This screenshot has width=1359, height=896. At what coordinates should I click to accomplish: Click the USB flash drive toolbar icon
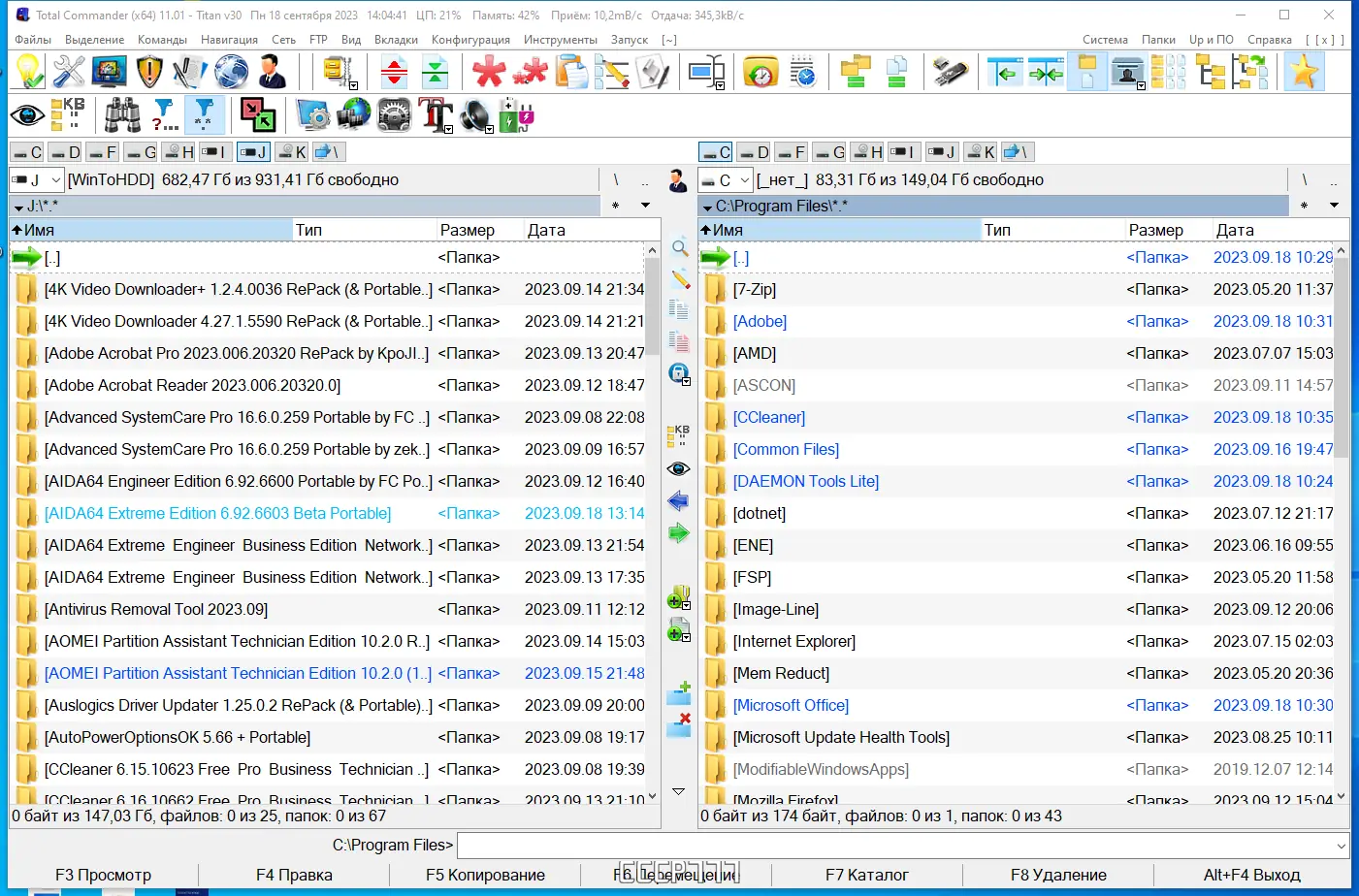pos(950,72)
